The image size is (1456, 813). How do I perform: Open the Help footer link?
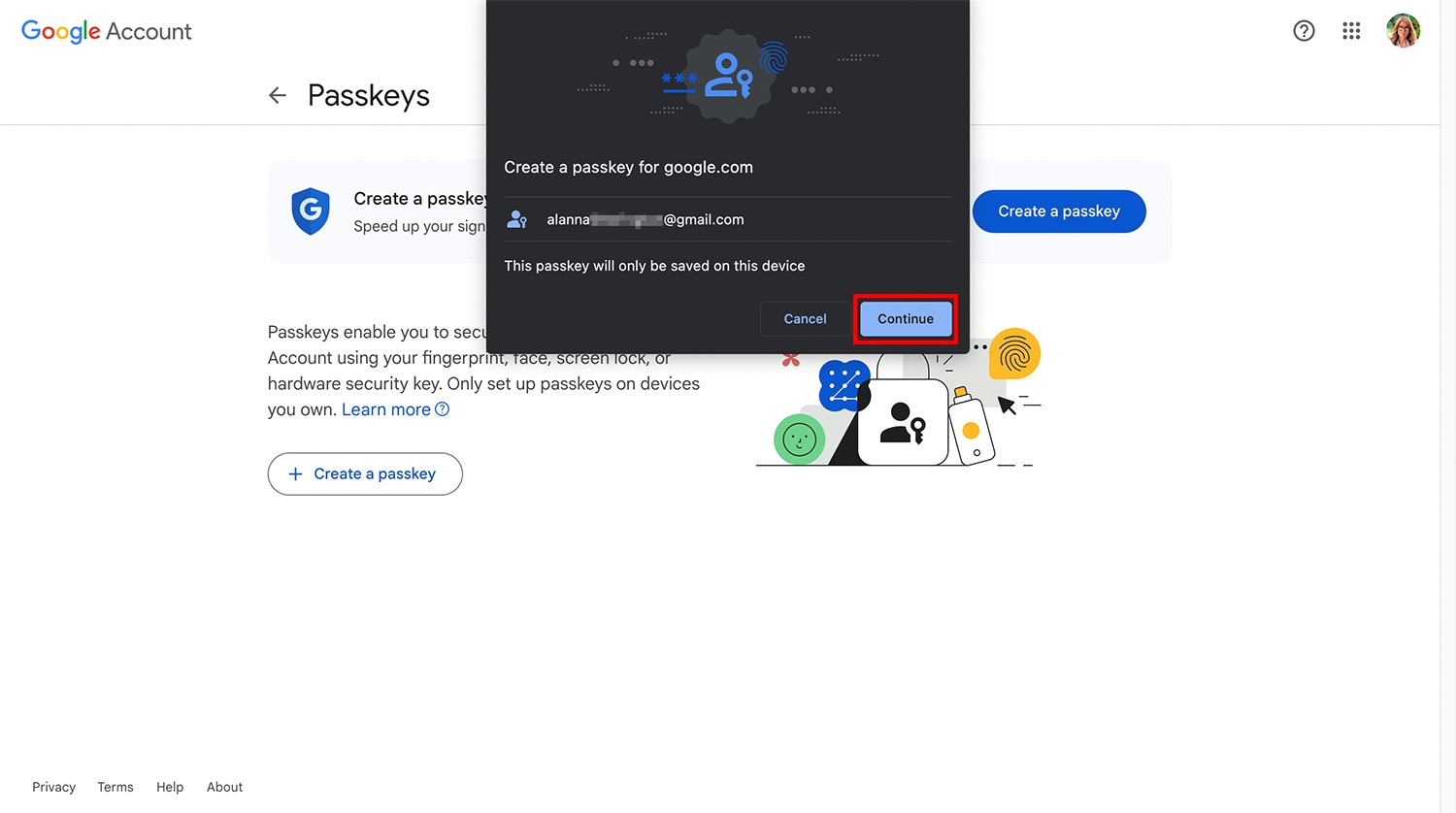click(170, 787)
